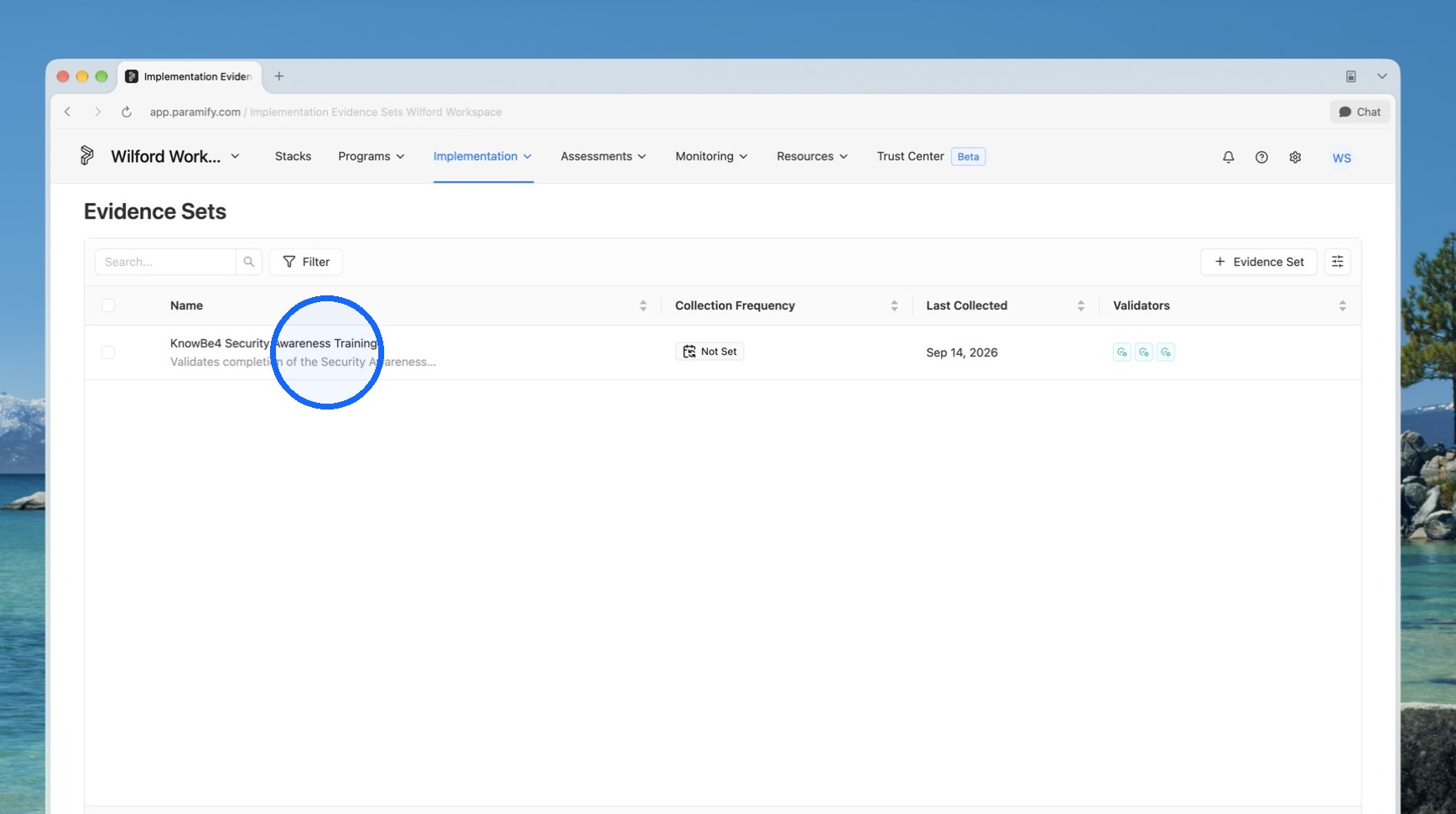Expand the browser tab list chevron

click(1382, 76)
